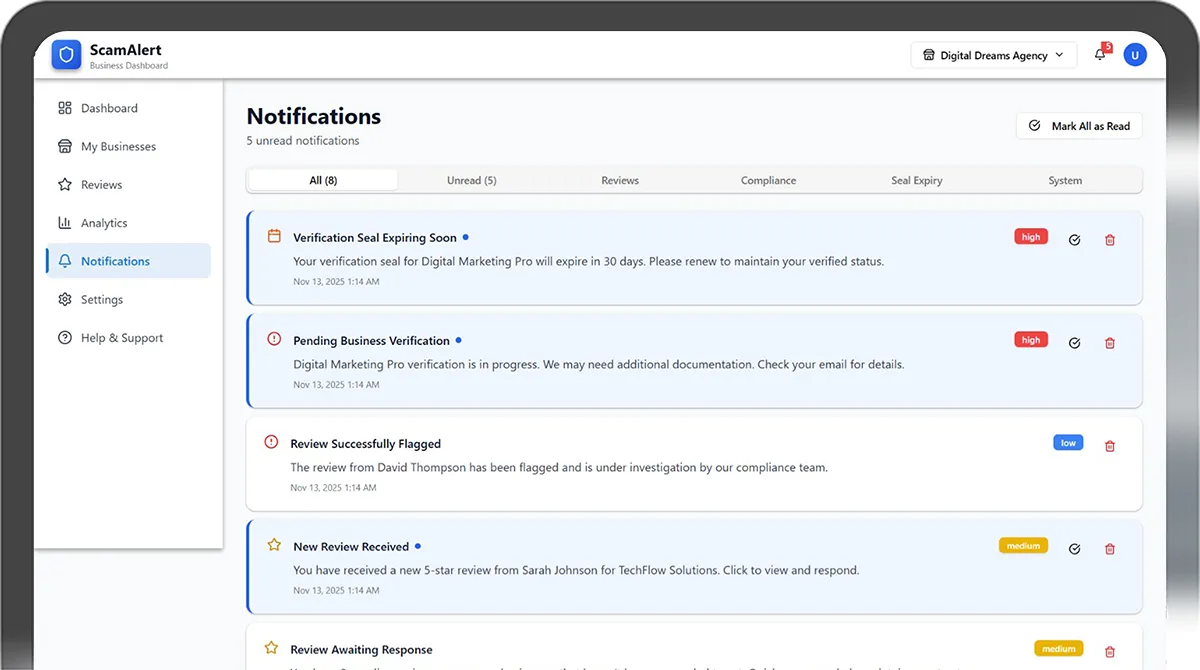The image size is (1200, 670).
Task: Go to Analytics in the sidebar
Action: [104, 223]
